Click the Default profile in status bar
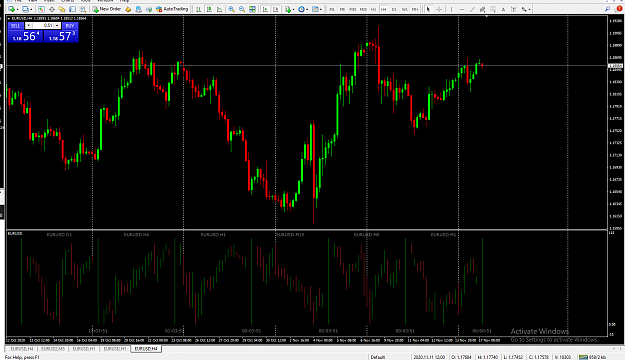This screenshot has height=360, width=625. 378,357
